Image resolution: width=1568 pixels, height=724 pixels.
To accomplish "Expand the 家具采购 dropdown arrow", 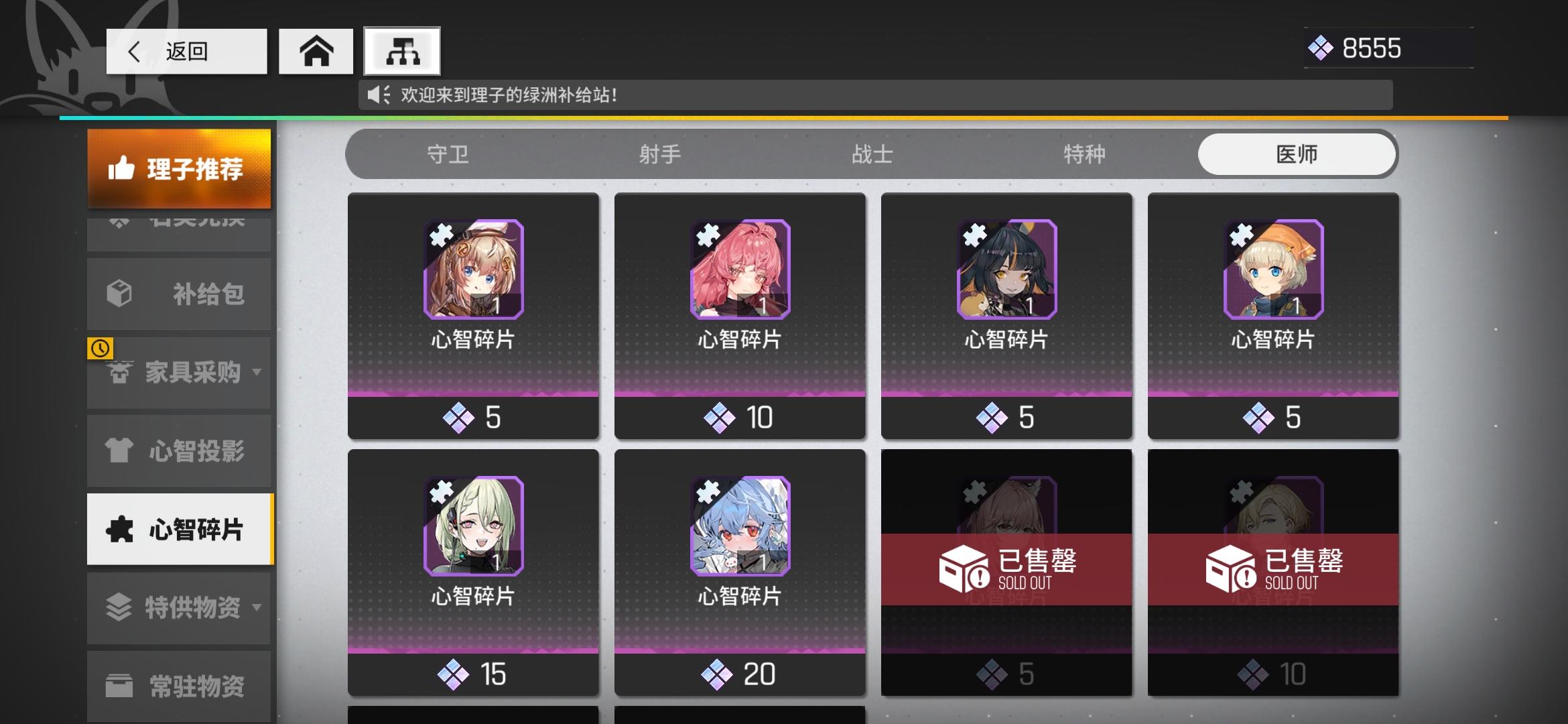I will pos(257,371).
